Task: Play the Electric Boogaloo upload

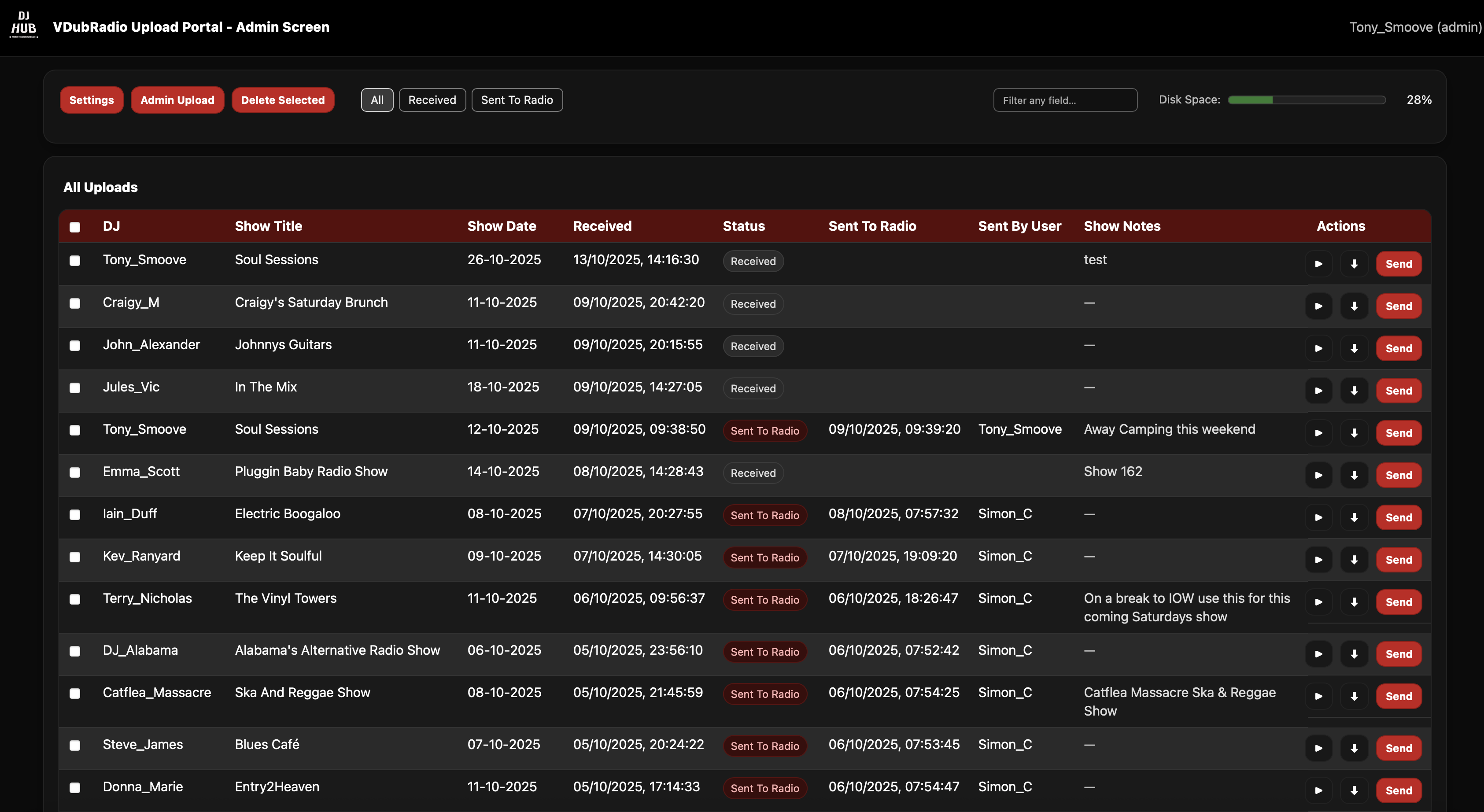Action: point(1319,517)
